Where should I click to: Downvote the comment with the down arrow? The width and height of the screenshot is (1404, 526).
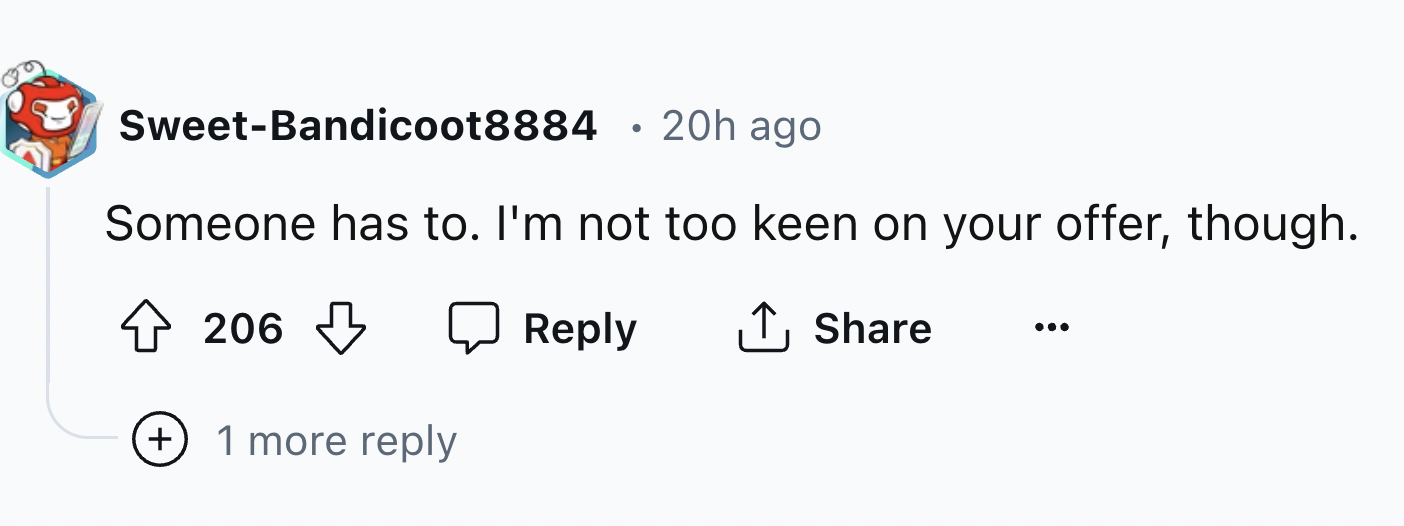click(x=341, y=329)
